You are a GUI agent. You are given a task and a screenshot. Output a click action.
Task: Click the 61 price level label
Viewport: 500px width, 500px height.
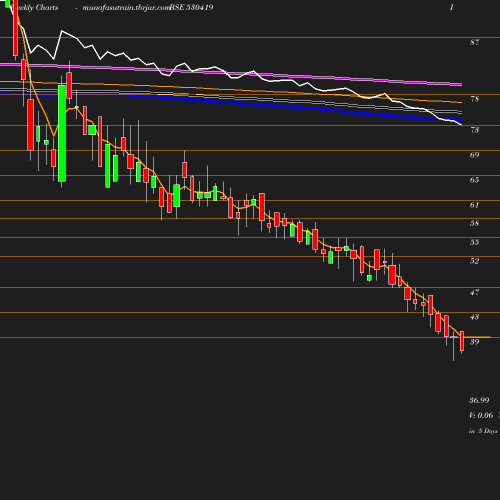pyautogui.click(x=474, y=205)
